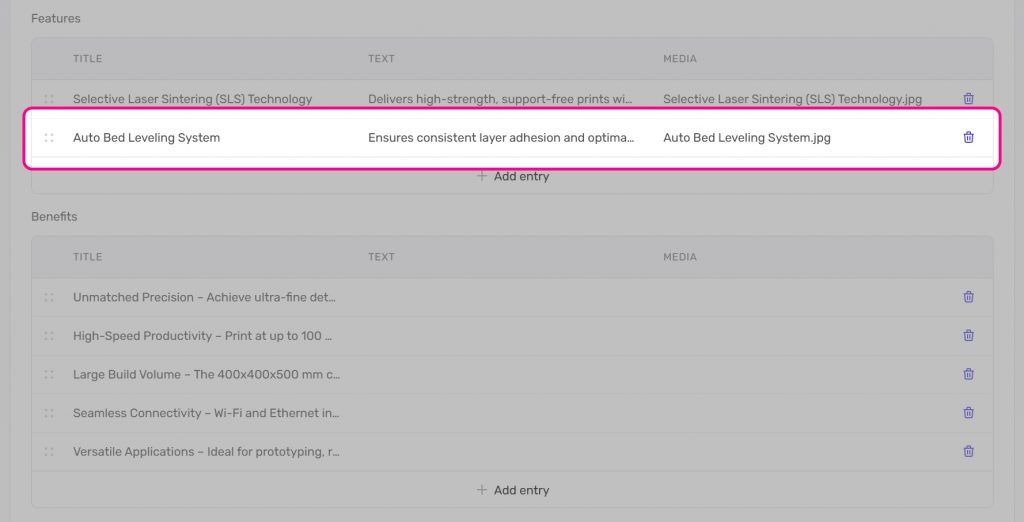
Task: Click the drag handle beside High-Speed Productivity
Action: click(49, 336)
